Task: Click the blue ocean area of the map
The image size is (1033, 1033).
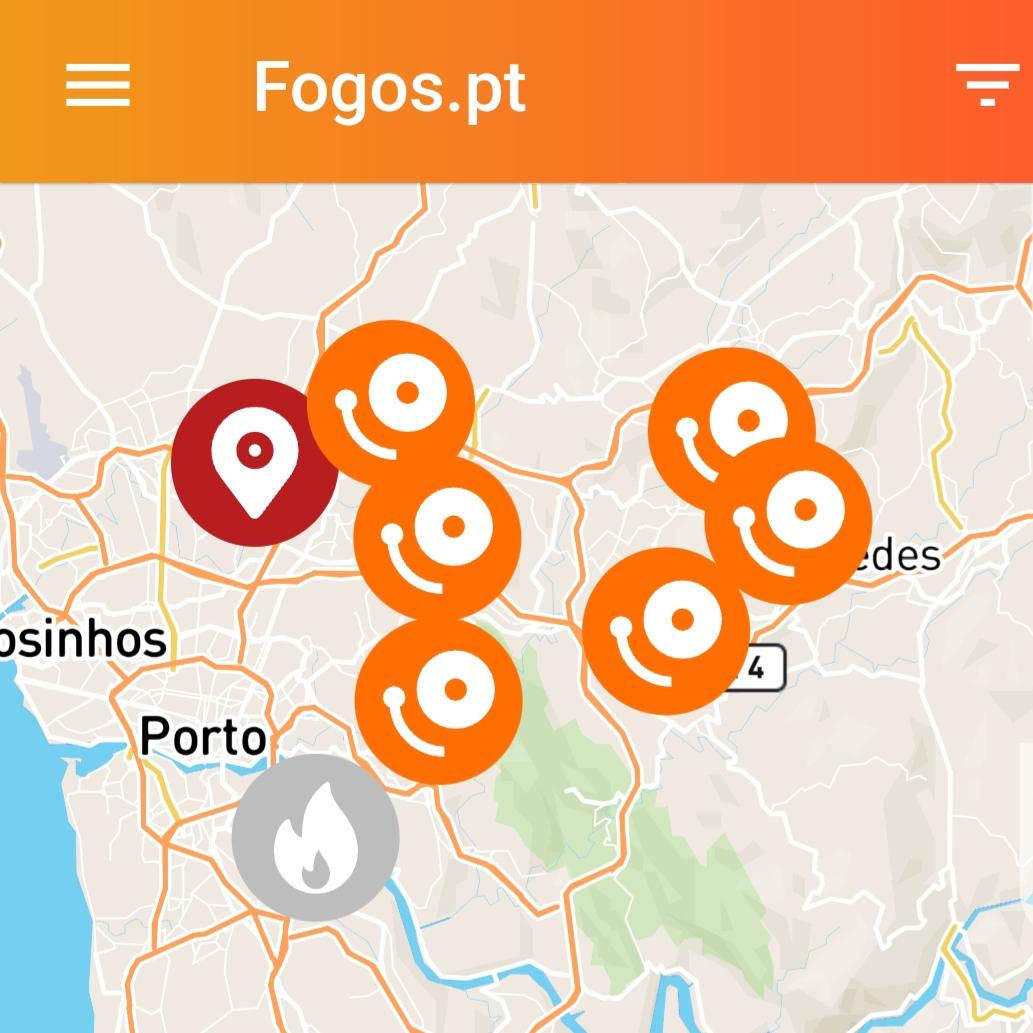Action: [x=40, y=856]
